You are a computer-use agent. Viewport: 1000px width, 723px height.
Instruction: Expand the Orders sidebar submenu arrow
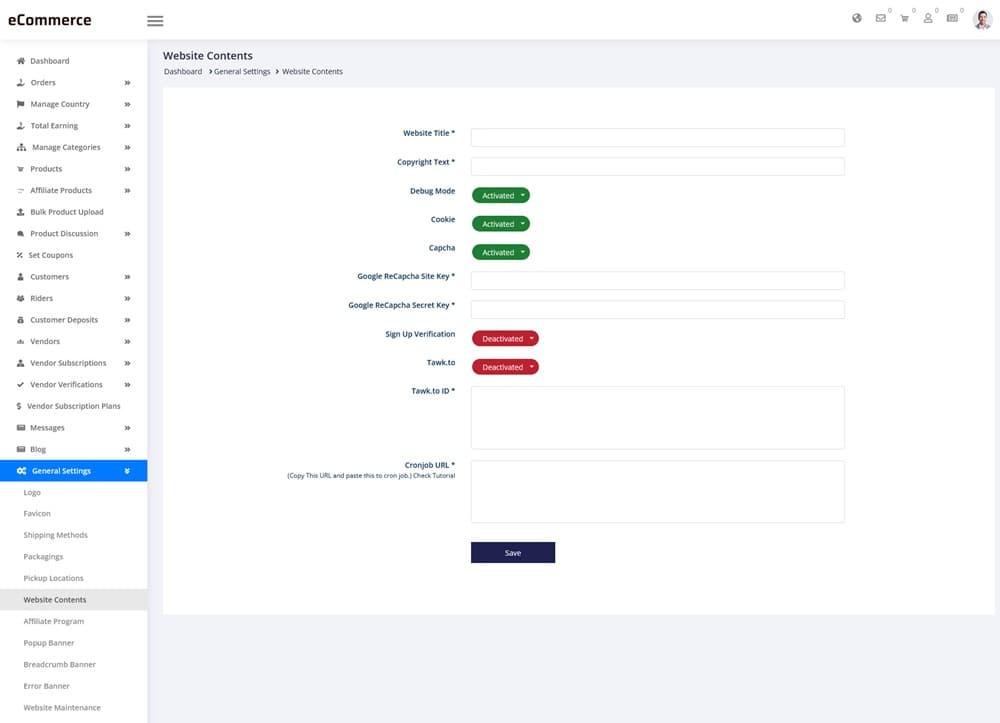(x=127, y=83)
